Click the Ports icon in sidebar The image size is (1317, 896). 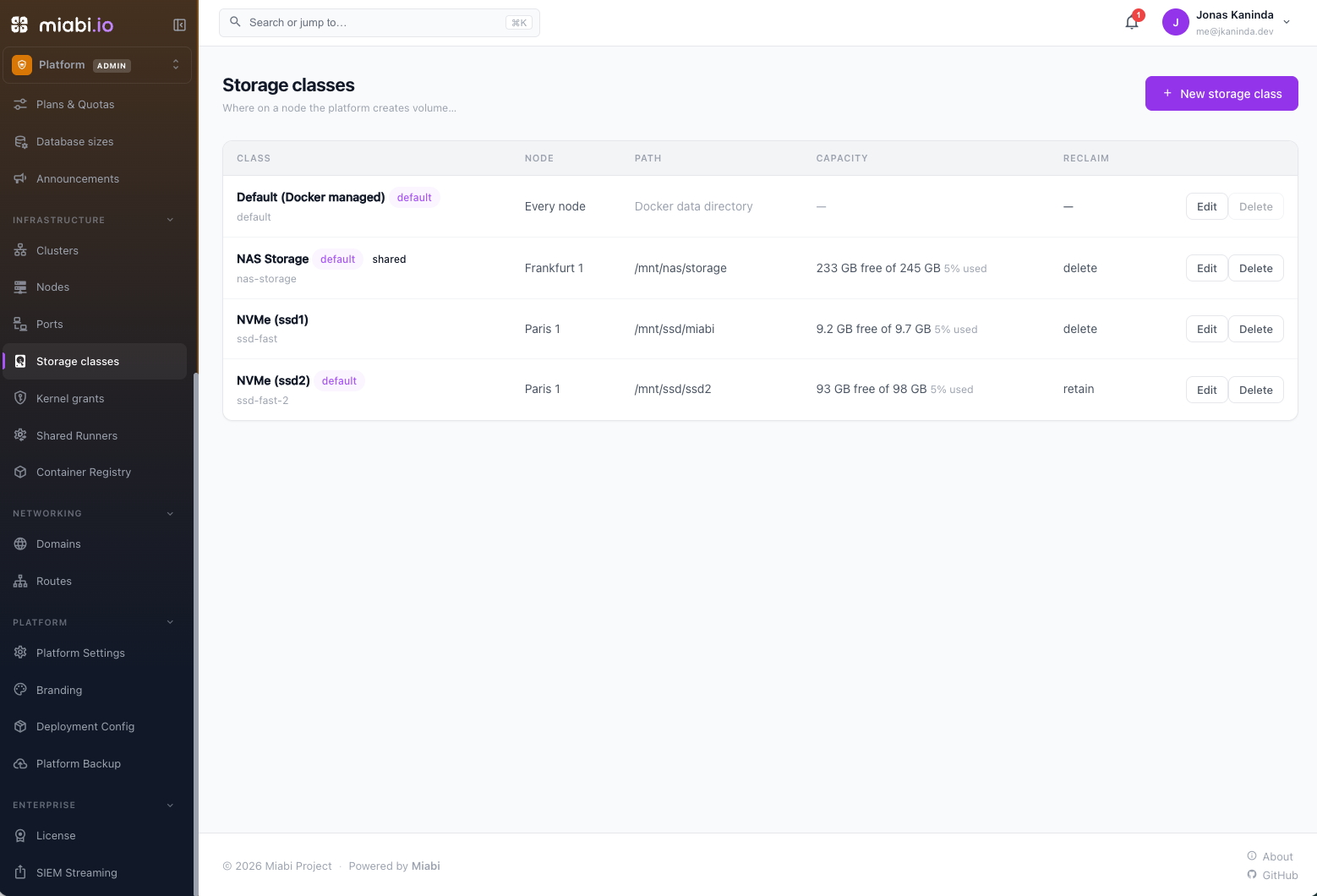tap(20, 324)
